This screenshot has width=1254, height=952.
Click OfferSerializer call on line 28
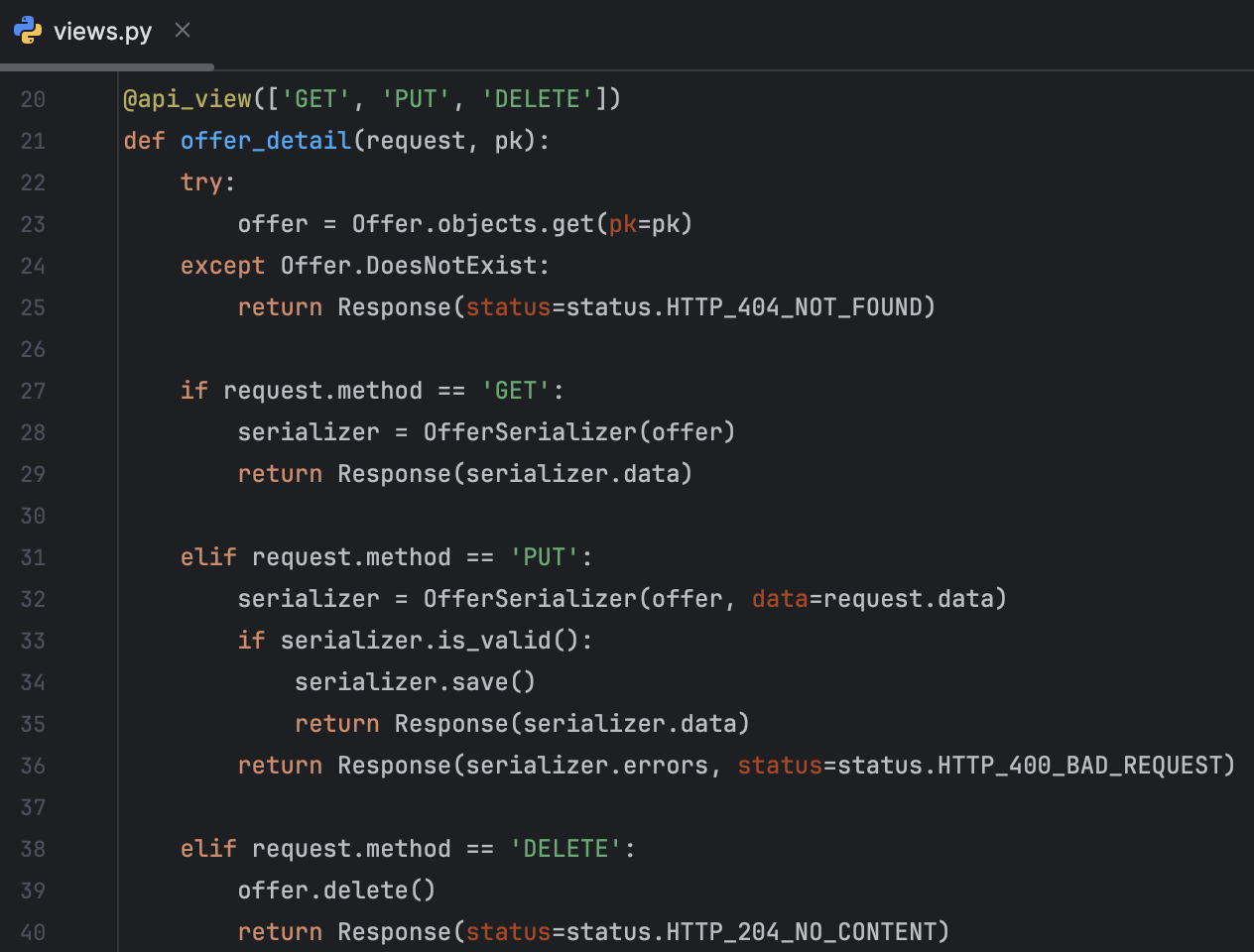pyautogui.click(x=506, y=431)
